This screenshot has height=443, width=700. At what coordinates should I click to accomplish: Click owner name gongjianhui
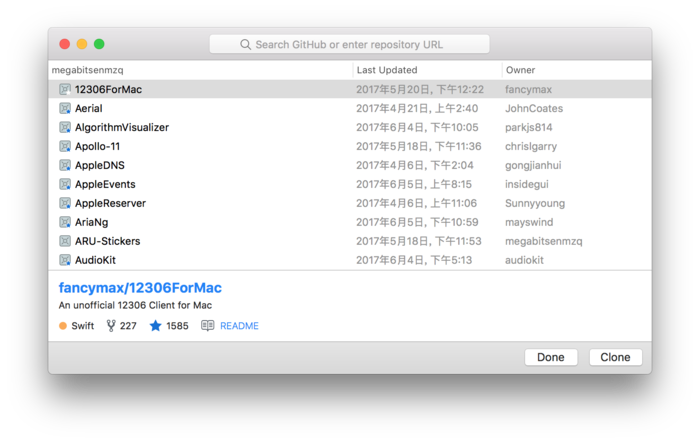click(533, 165)
